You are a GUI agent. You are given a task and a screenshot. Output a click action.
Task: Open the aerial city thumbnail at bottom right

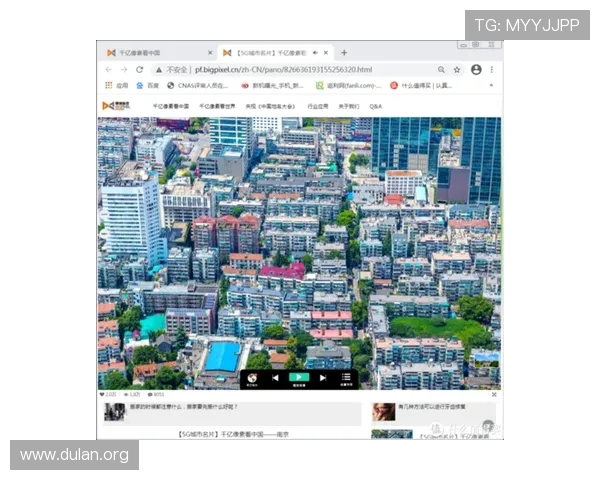pos(392,434)
